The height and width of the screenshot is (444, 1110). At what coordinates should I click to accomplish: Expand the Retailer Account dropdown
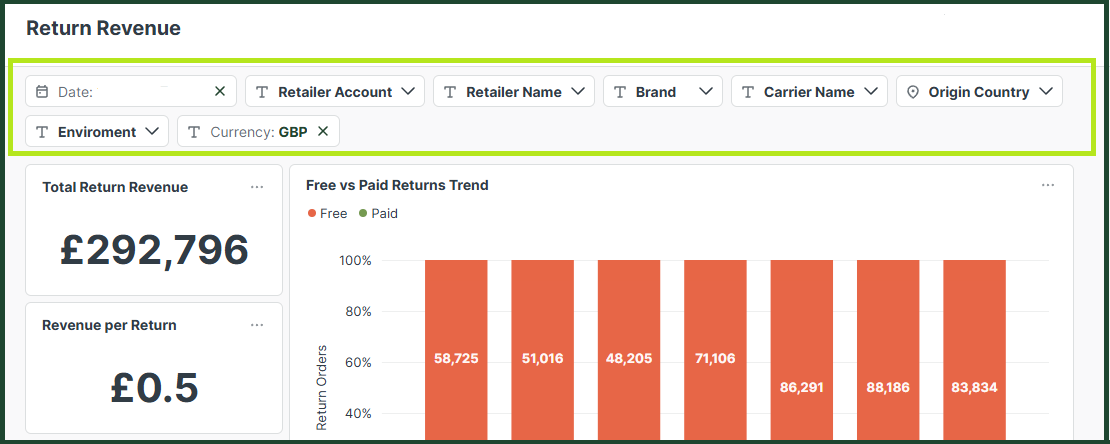335,91
